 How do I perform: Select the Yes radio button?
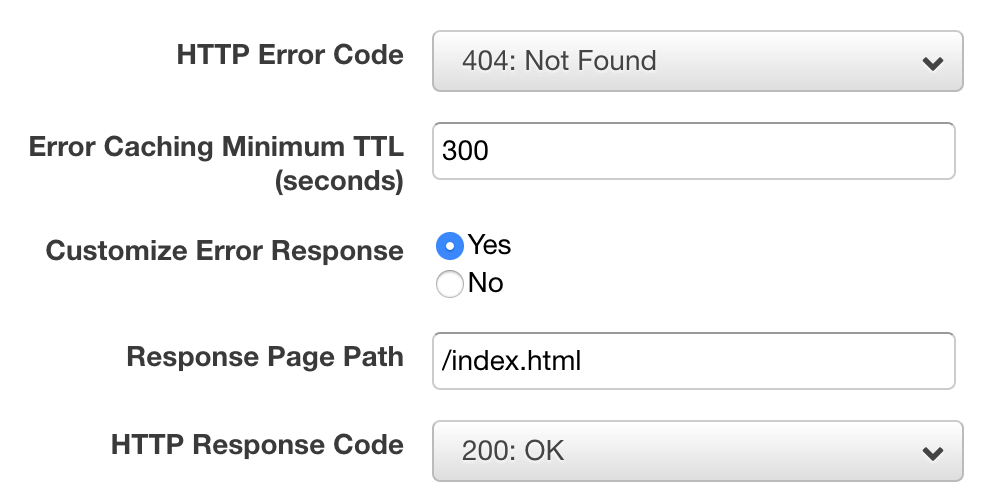[x=450, y=246]
